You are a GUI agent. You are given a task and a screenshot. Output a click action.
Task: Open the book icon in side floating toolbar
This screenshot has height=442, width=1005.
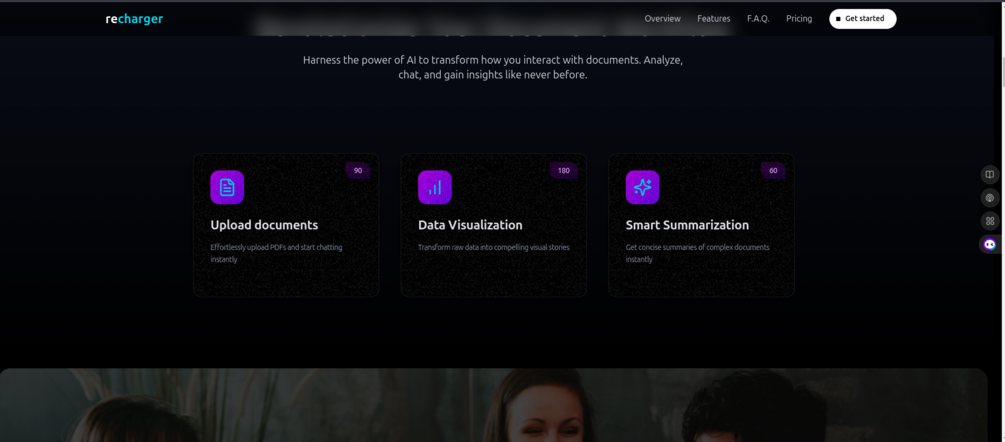point(990,174)
